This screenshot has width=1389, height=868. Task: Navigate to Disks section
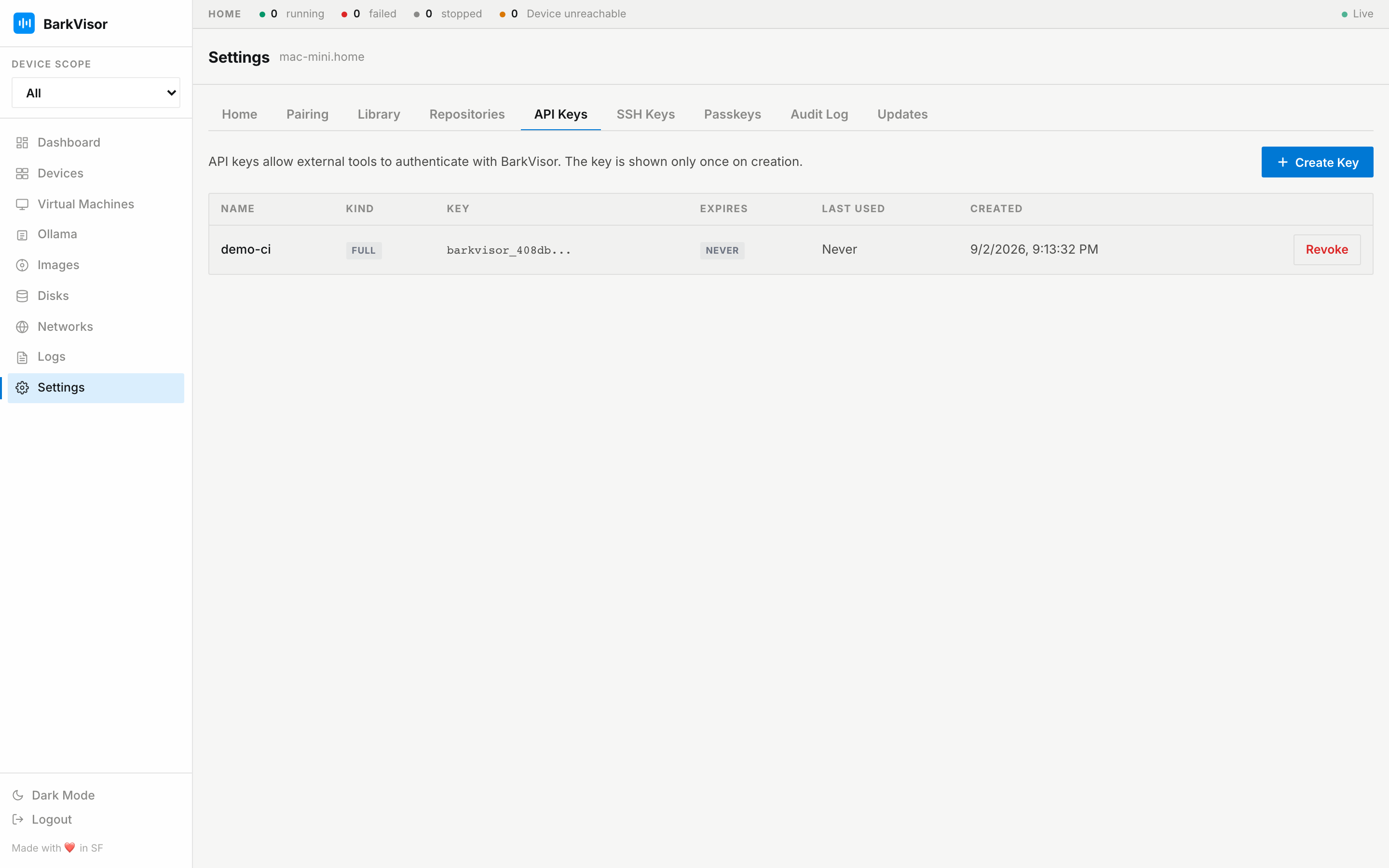tap(96, 296)
